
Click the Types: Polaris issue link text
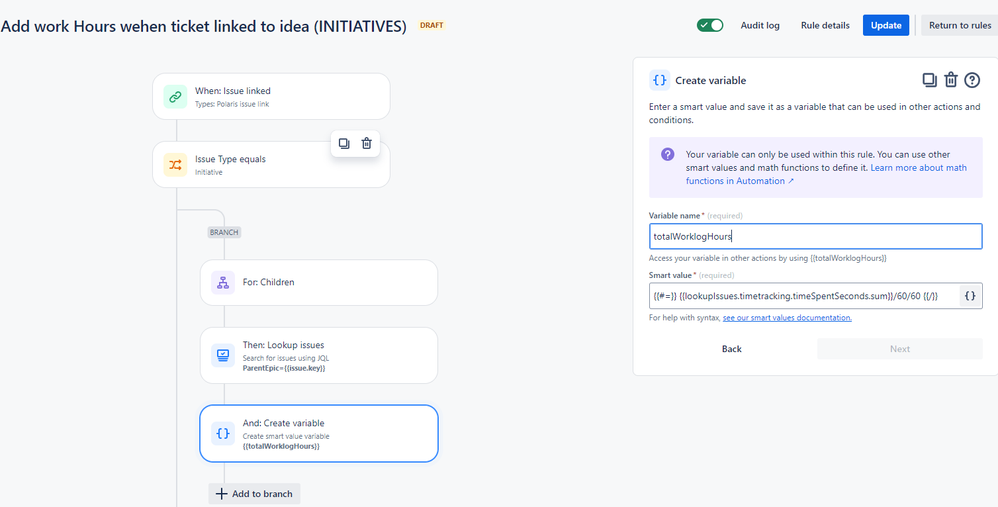[232, 104]
